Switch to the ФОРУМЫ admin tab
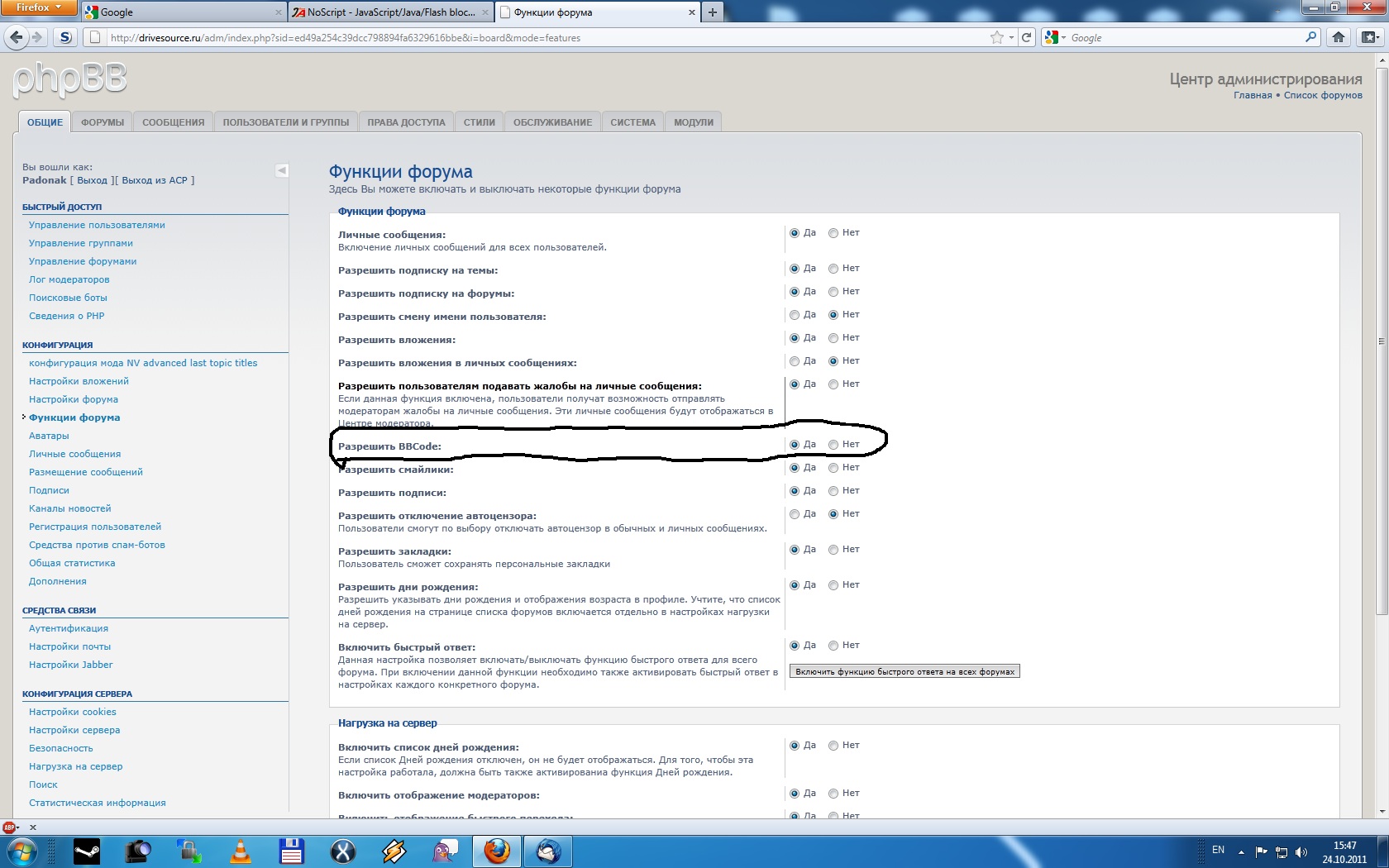Image resolution: width=1389 pixels, height=868 pixels. pyautogui.click(x=103, y=122)
